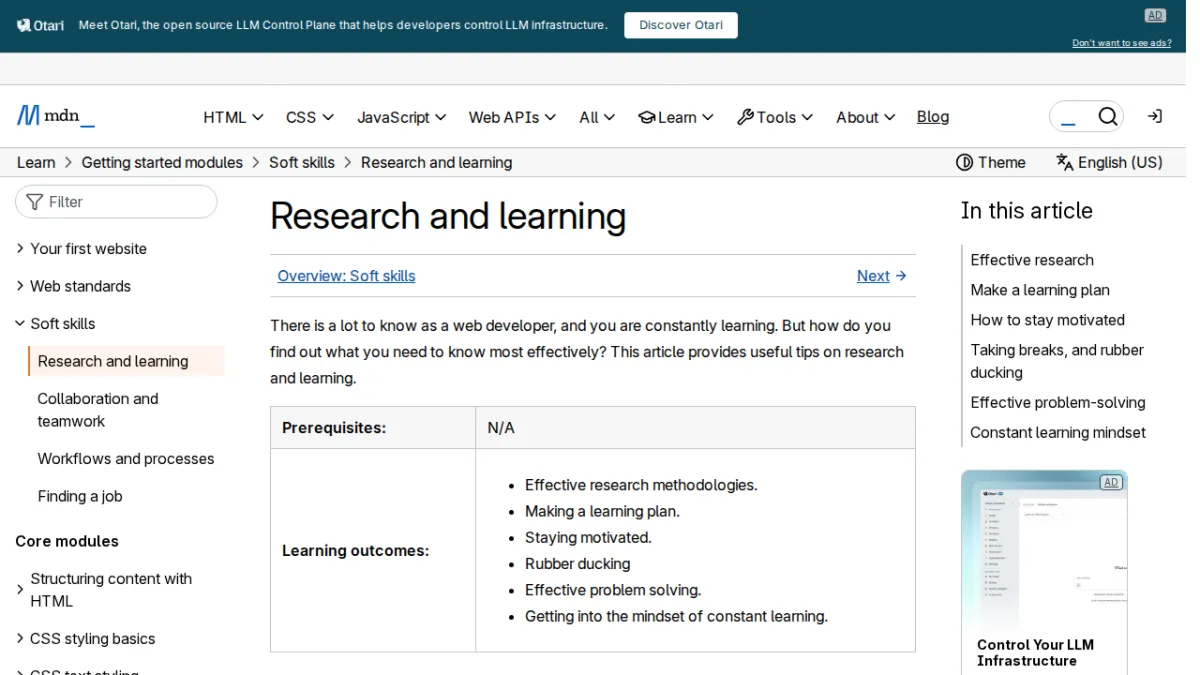Follow the Overview: Soft skills link
The height and width of the screenshot is (675, 1200).
pos(346,276)
